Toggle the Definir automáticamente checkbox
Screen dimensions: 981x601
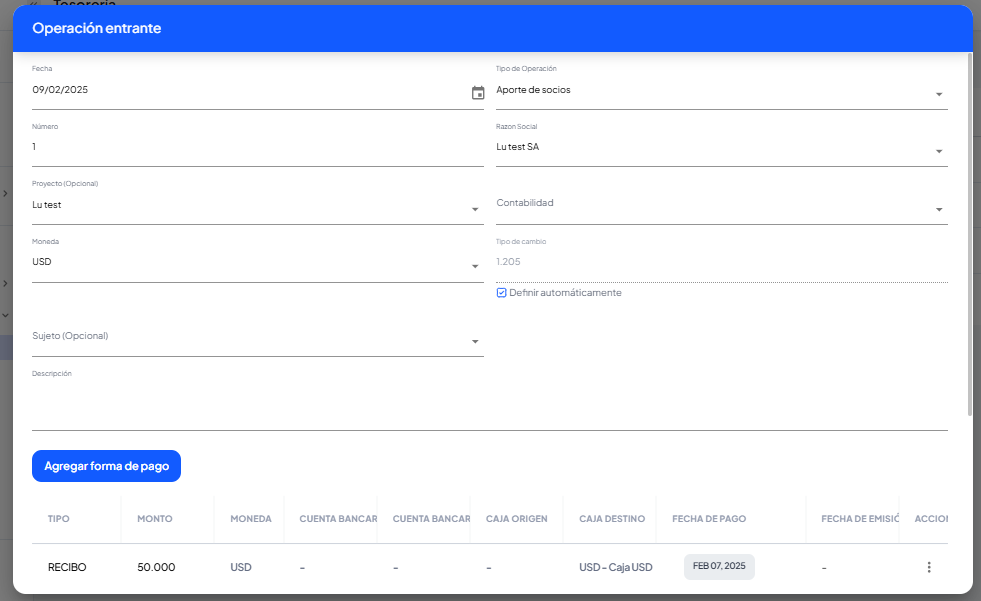tap(502, 293)
